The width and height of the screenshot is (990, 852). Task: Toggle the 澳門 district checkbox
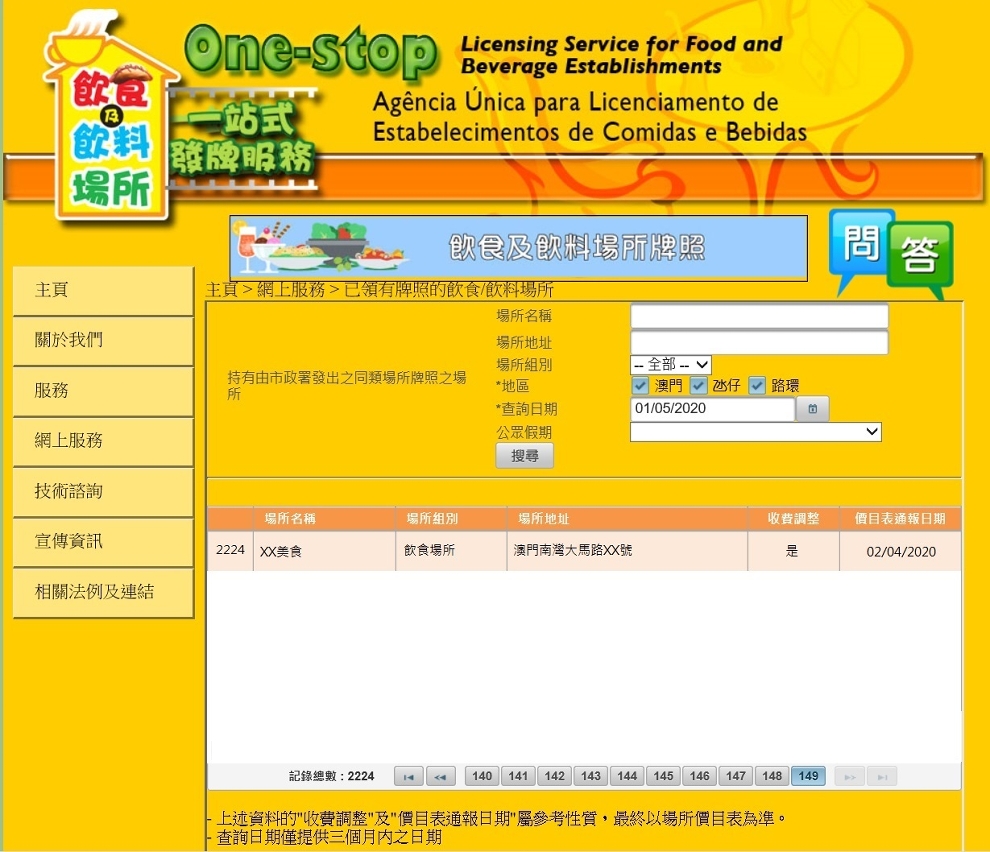coord(640,386)
